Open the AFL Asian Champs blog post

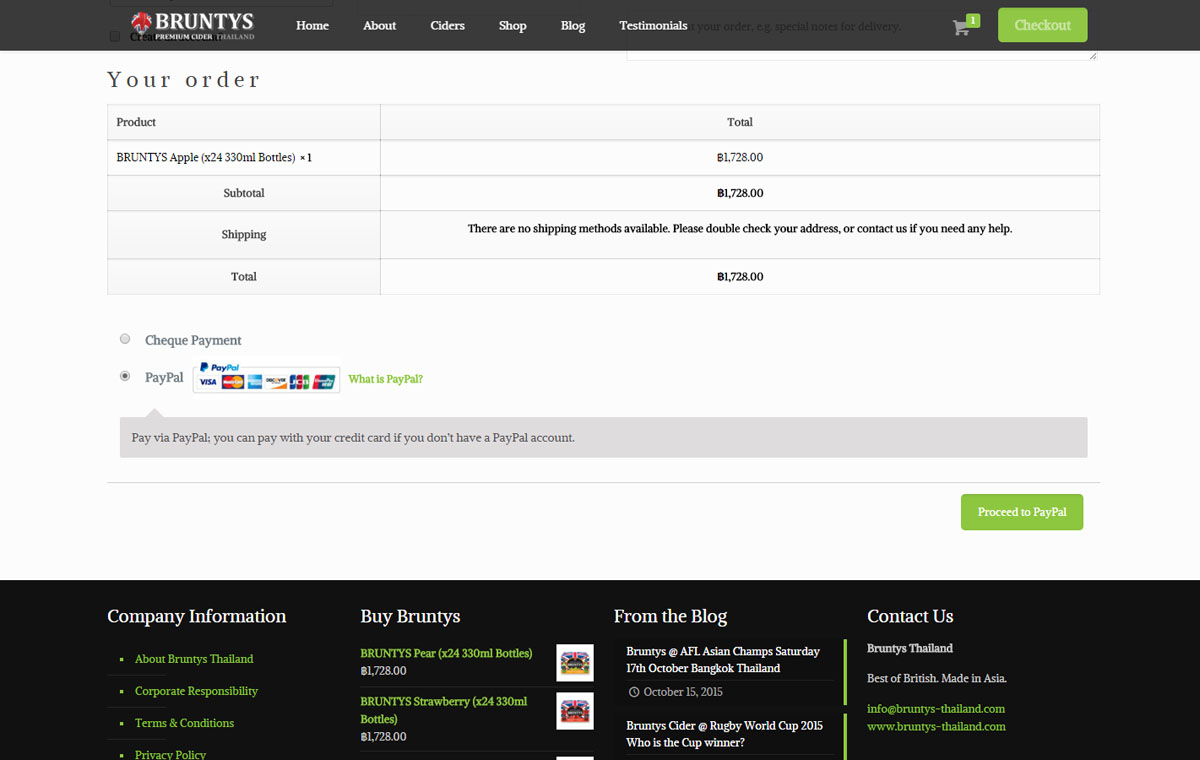coord(722,659)
